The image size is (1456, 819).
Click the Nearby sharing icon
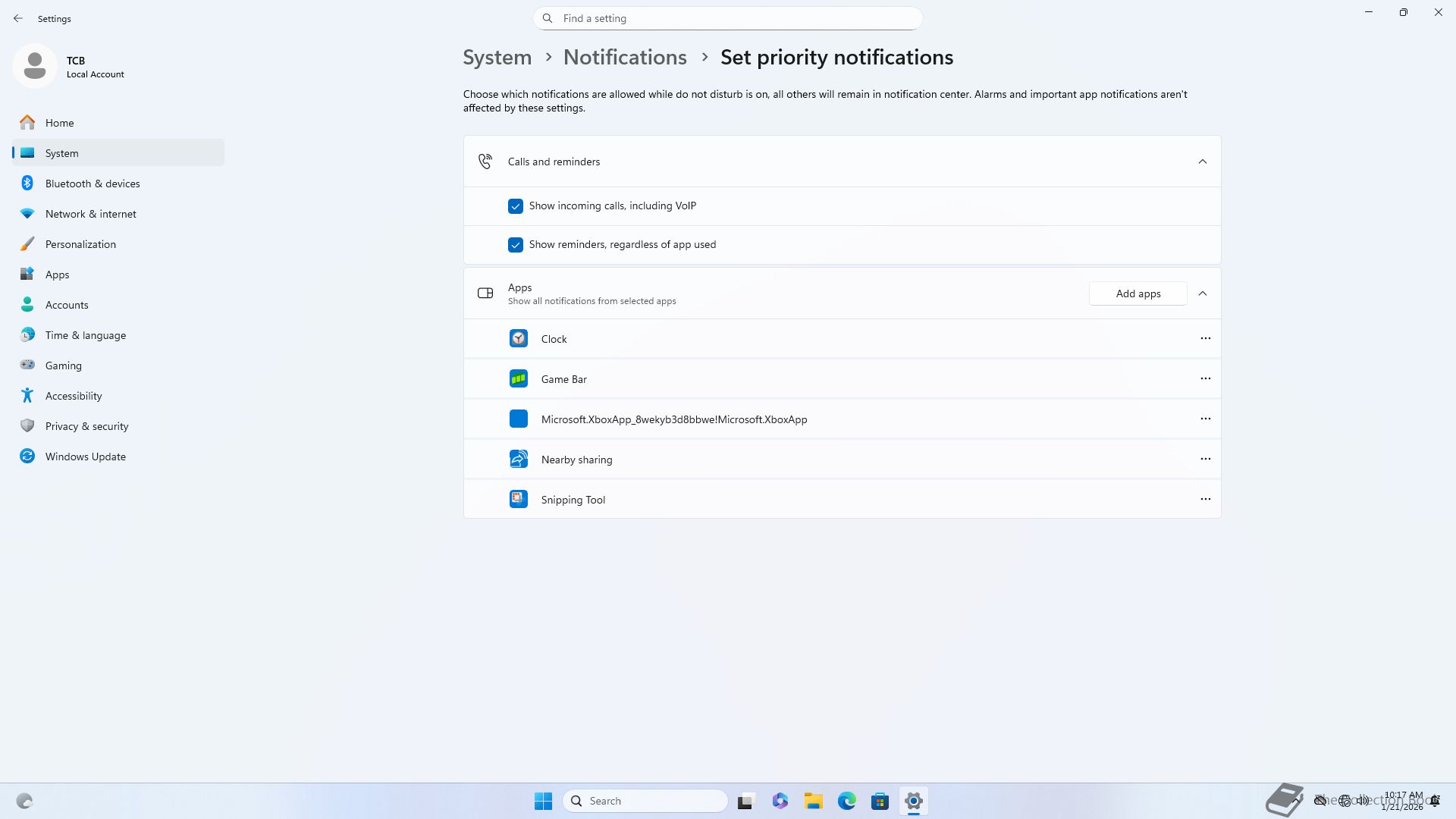[518, 459]
